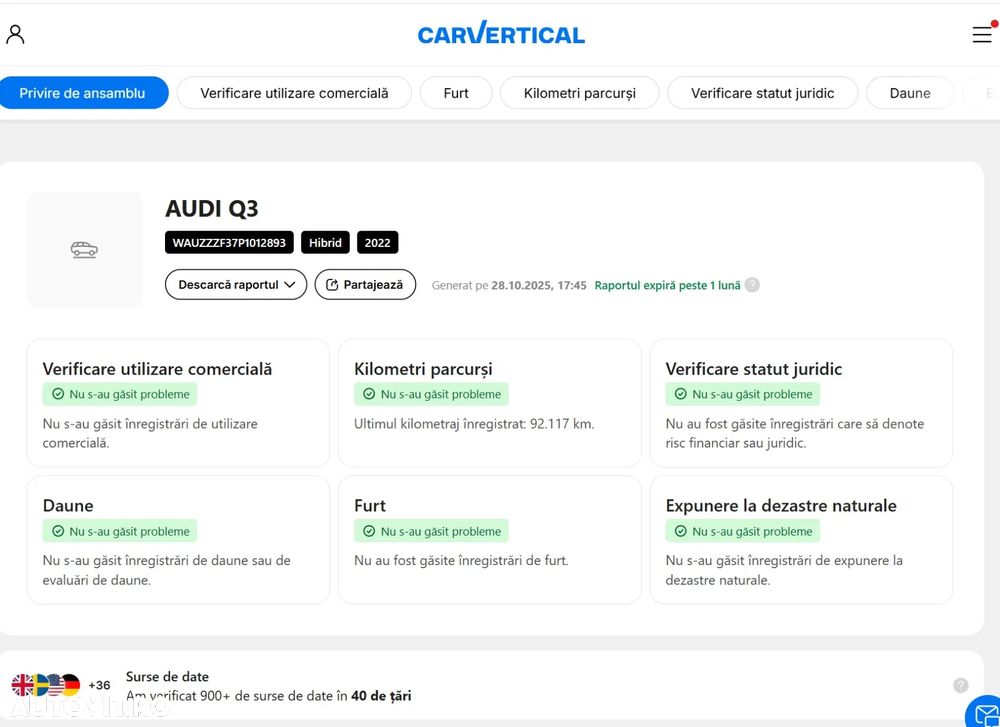Go to Verificare statut juridic tab
Viewport: 1000px width, 727px height.
coord(763,93)
